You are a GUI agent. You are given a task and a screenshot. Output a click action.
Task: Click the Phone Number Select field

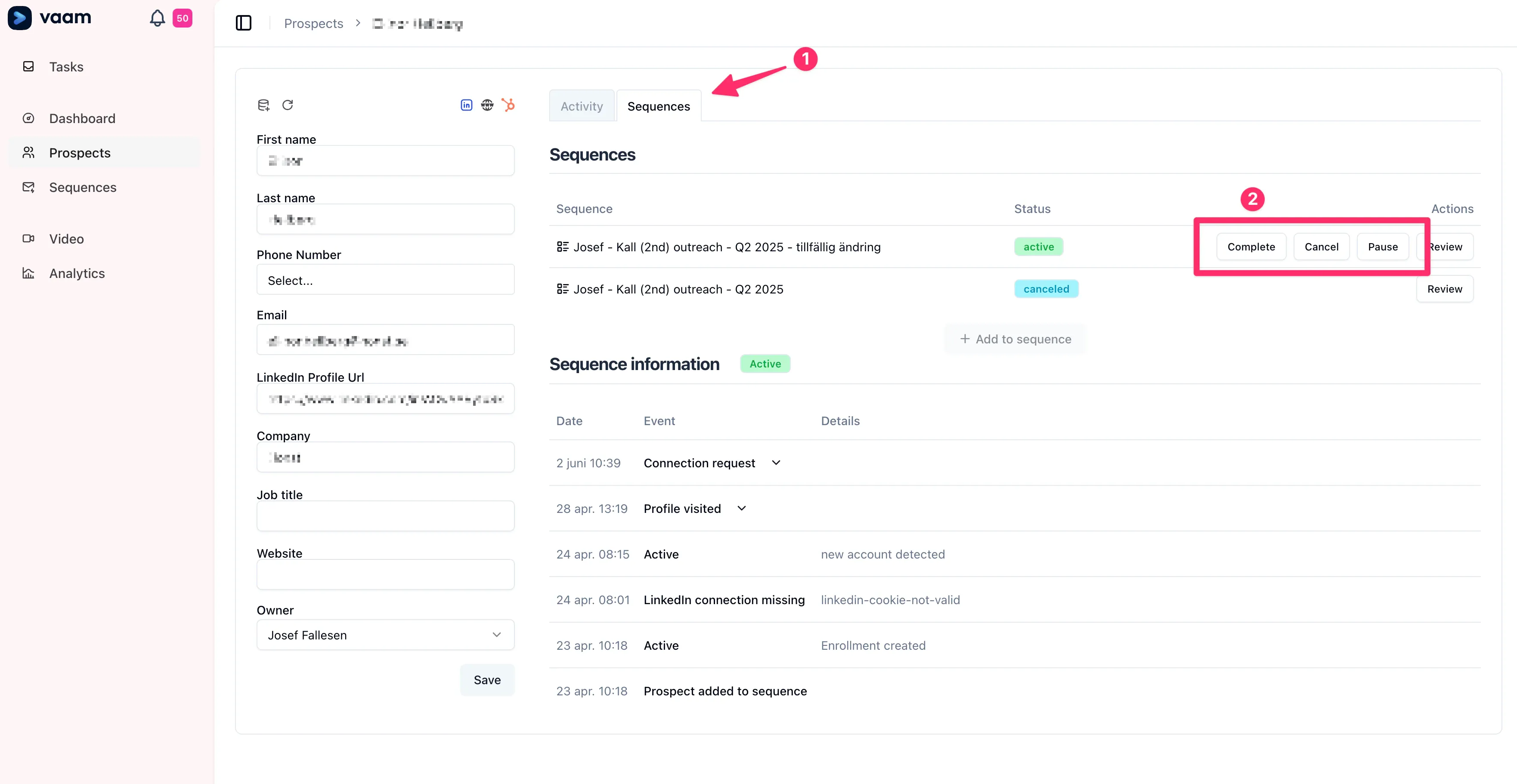385,280
